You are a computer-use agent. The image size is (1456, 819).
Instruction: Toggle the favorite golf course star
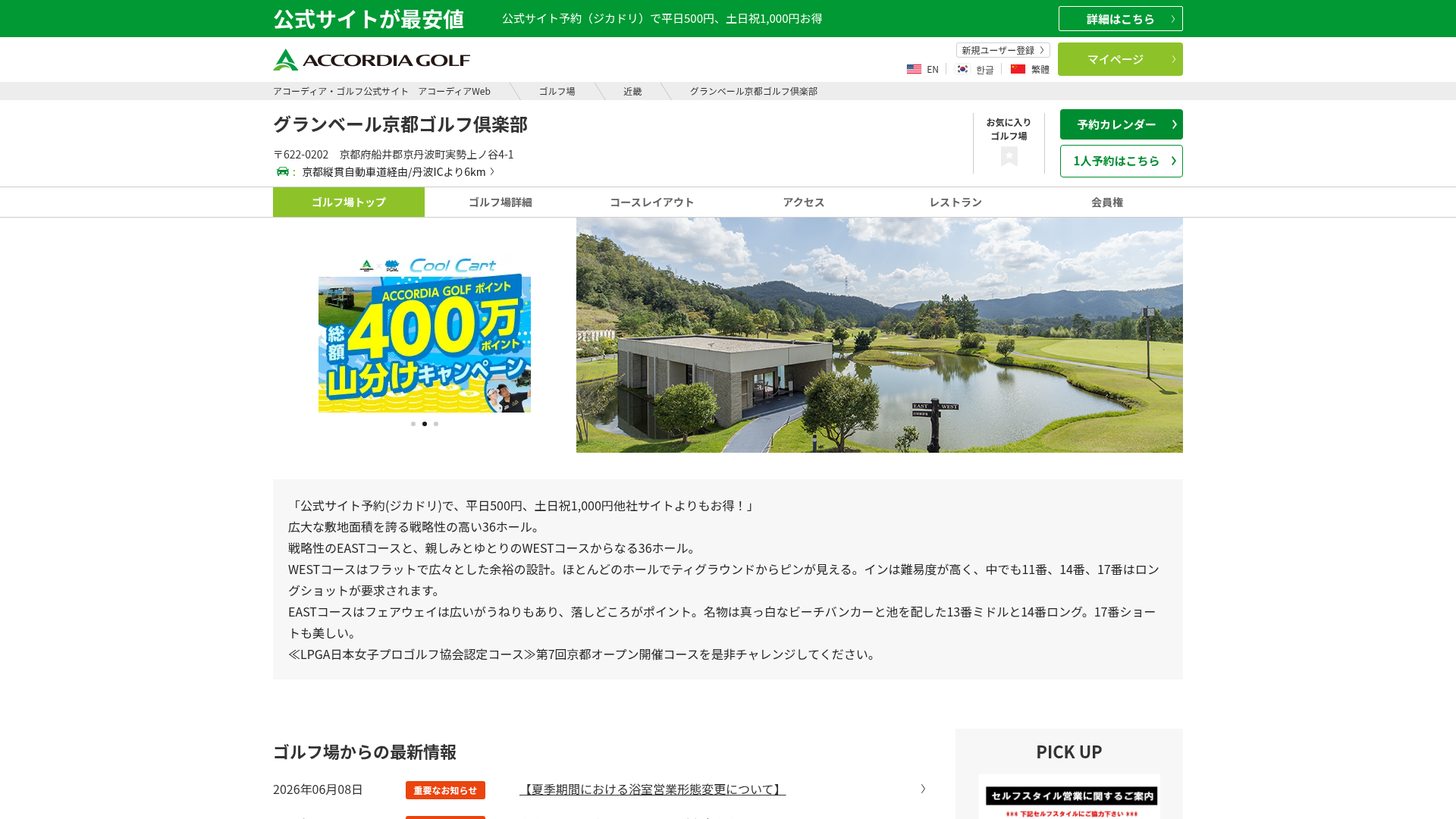(1009, 156)
